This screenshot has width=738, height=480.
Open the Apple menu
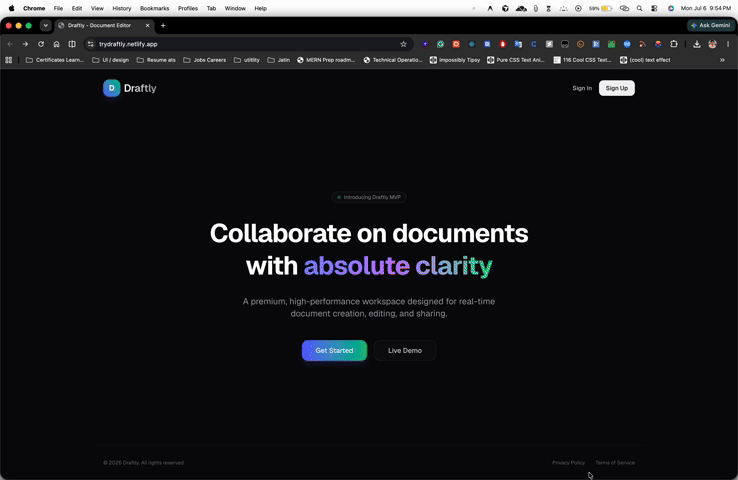coord(12,8)
